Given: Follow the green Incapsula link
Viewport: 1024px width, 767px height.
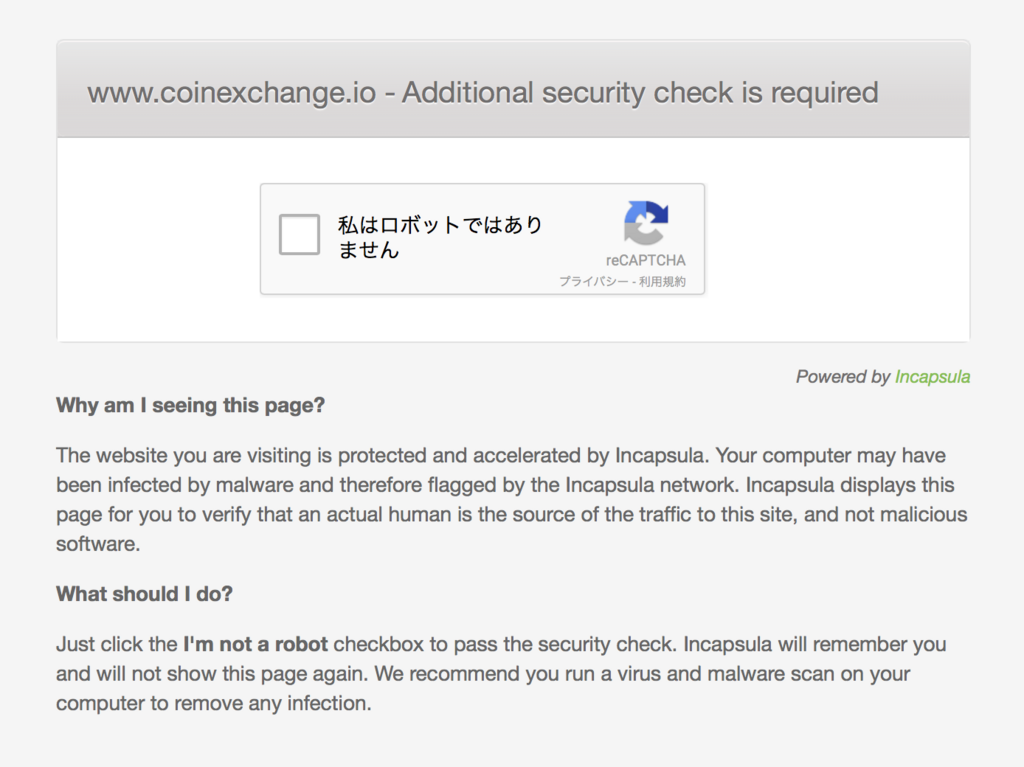Looking at the screenshot, I should point(932,377).
